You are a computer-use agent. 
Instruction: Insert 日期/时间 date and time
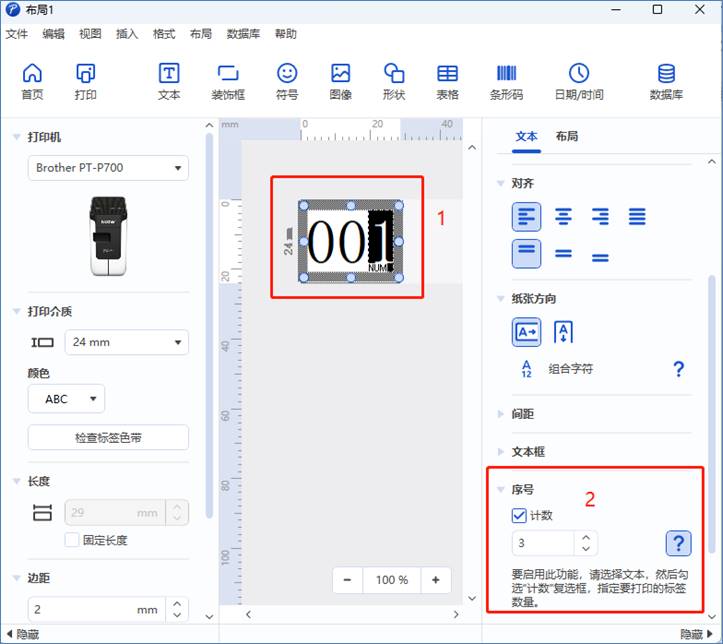(579, 81)
